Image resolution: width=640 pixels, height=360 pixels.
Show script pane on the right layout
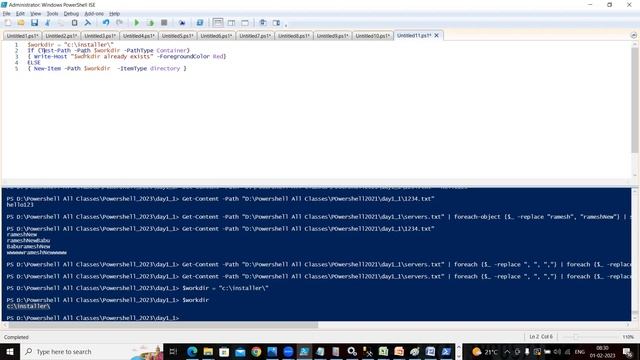pos(231,23)
